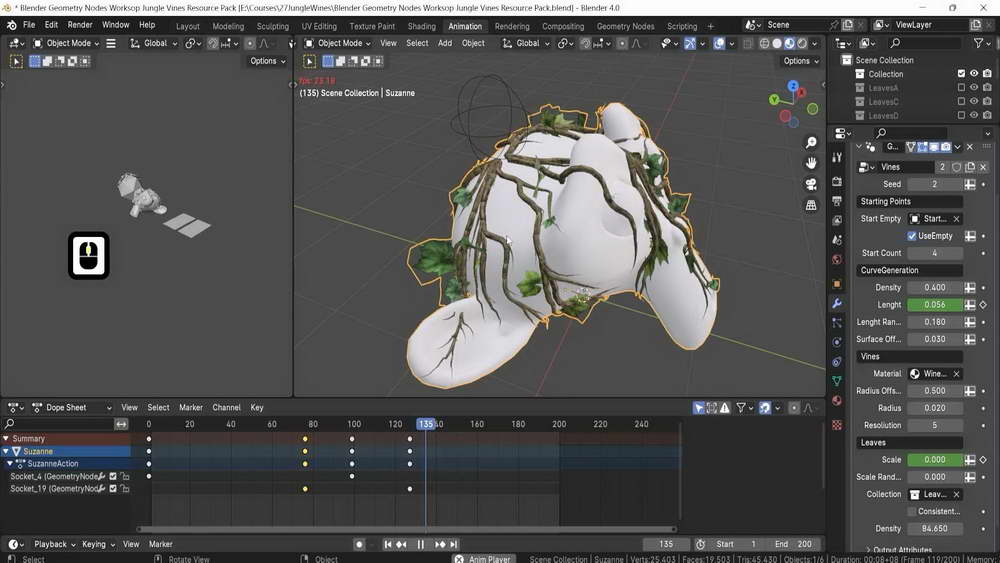Open the Particles properties tab icon
Viewport: 1000px width, 563px height.
(x=837, y=323)
